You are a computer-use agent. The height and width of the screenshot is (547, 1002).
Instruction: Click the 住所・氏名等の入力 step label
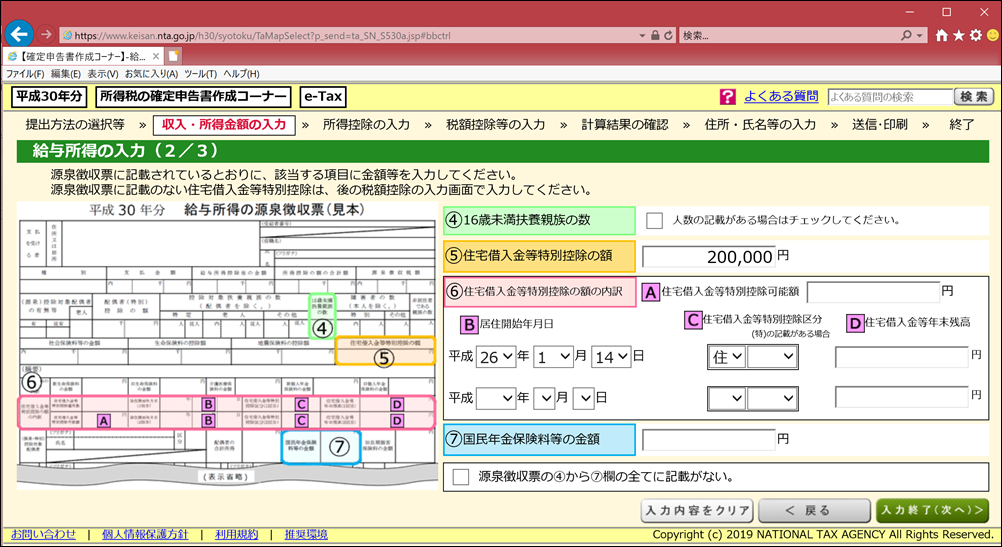[760, 125]
